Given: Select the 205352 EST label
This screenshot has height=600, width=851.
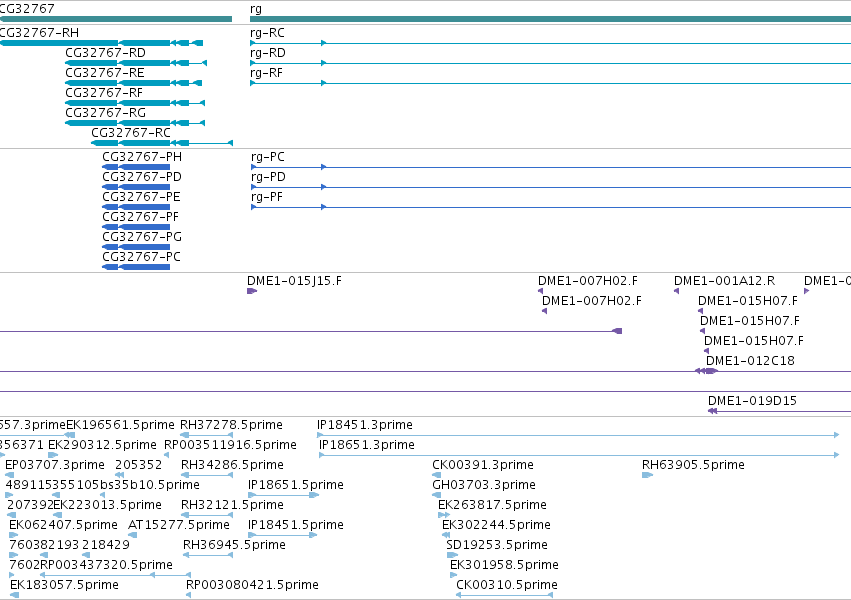Looking at the screenshot, I should 139,465.
